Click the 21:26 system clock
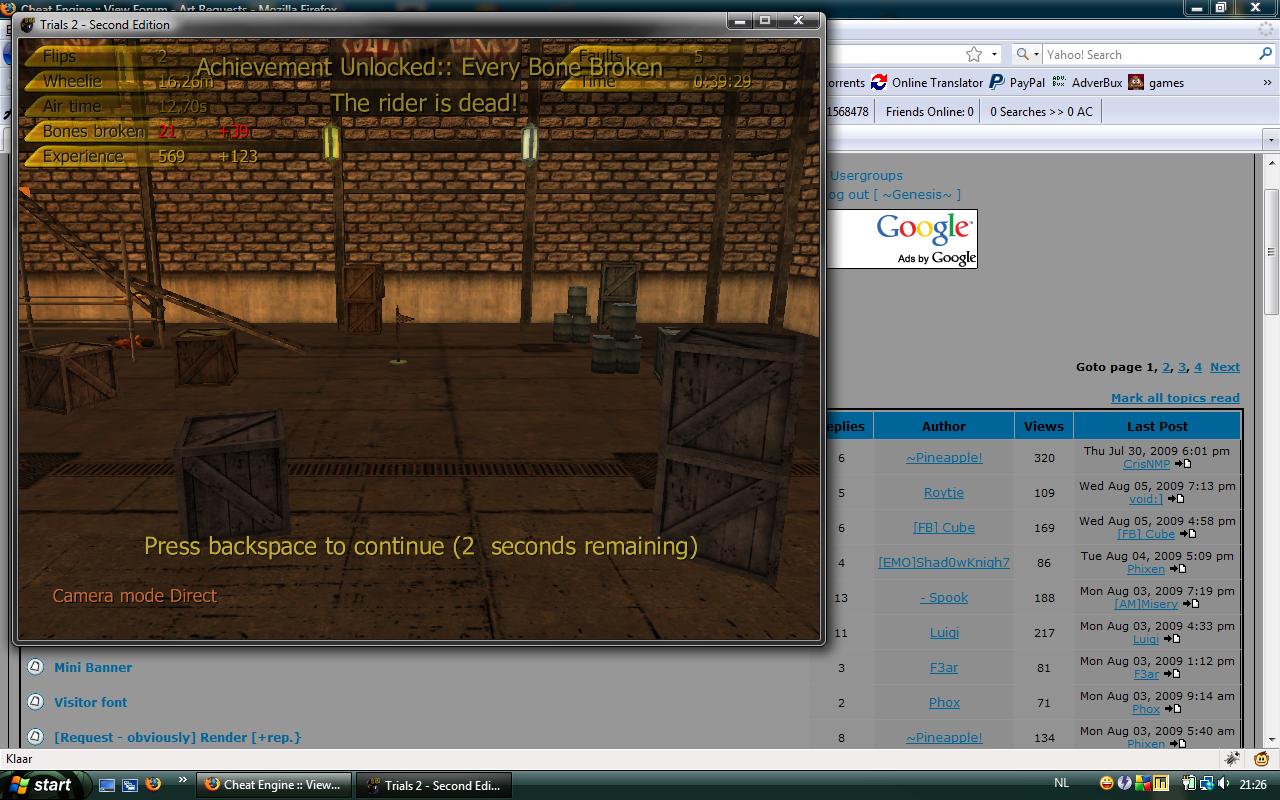The width and height of the screenshot is (1280, 800). pyautogui.click(x=1253, y=785)
